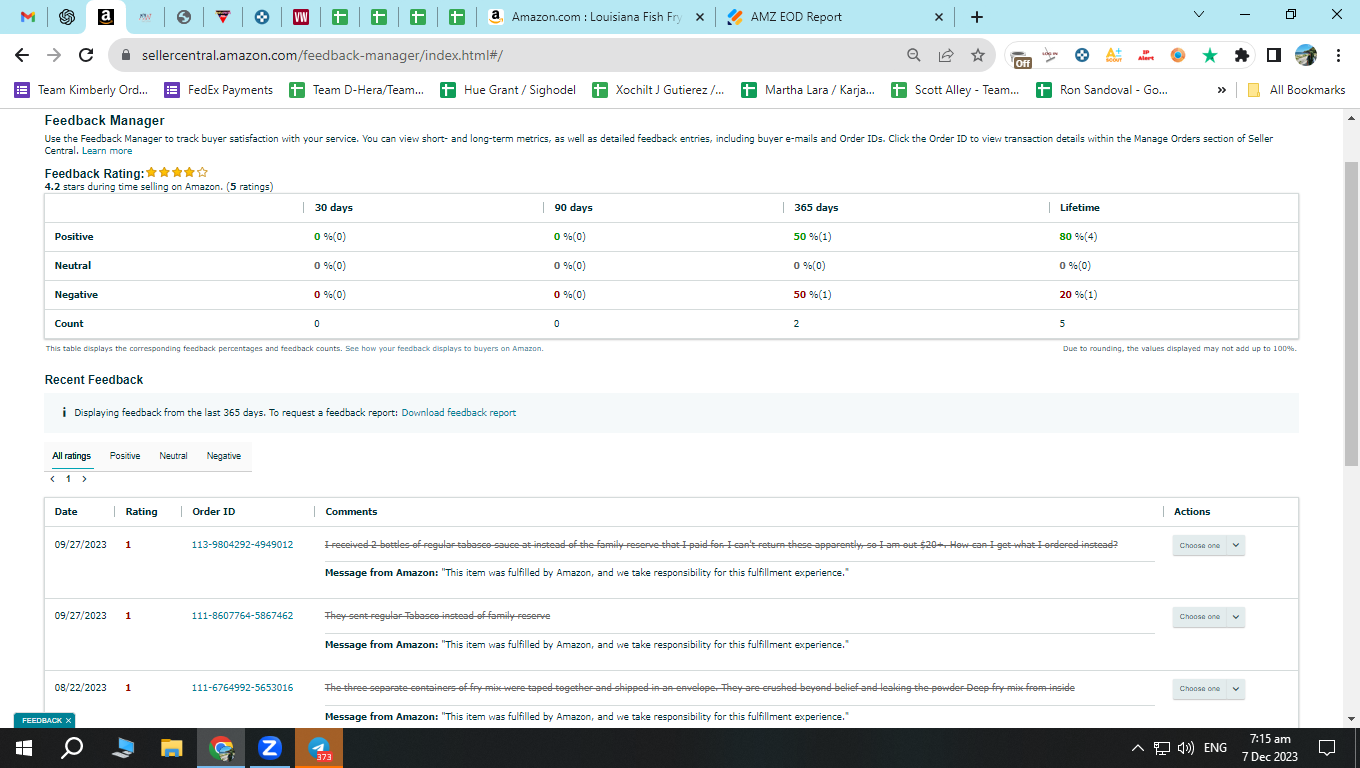Select the Positive feedback tab

click(x=125, y=456)
